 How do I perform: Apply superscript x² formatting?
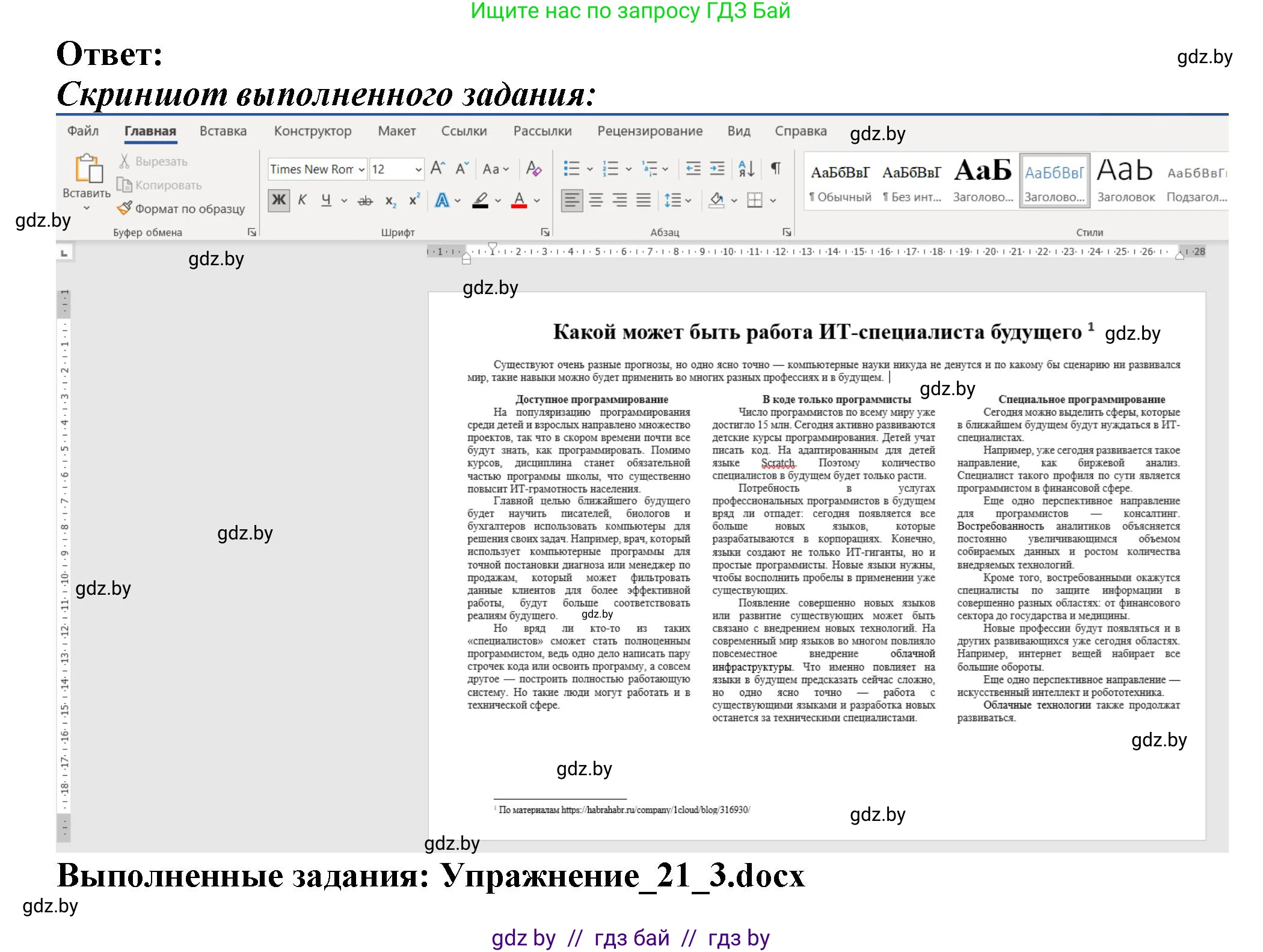point(413,200)
